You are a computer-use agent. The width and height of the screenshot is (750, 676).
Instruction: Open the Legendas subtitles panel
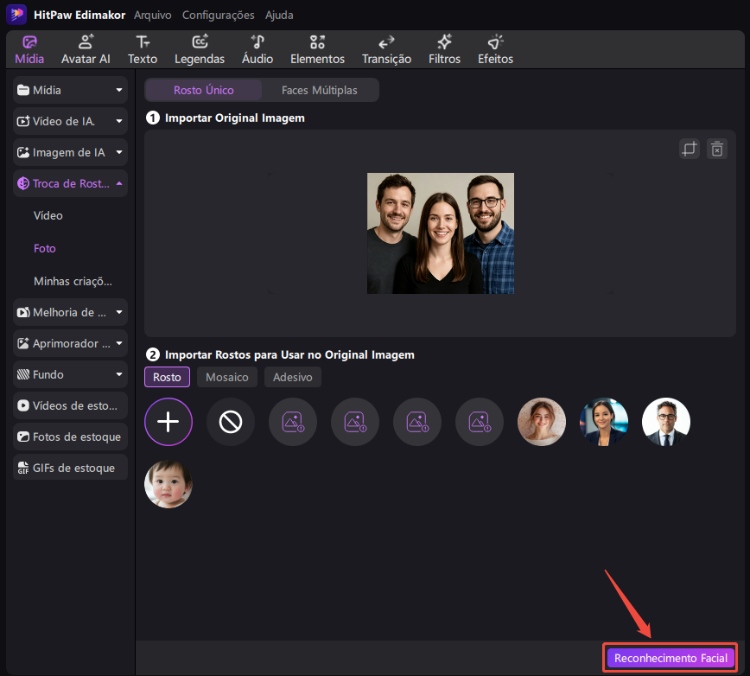pos(200,49)
